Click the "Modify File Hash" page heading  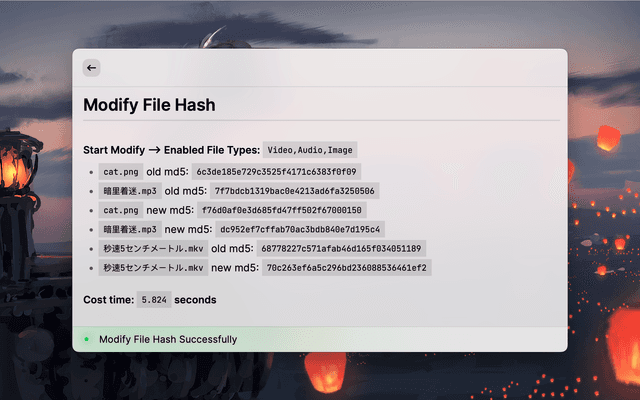149,105
